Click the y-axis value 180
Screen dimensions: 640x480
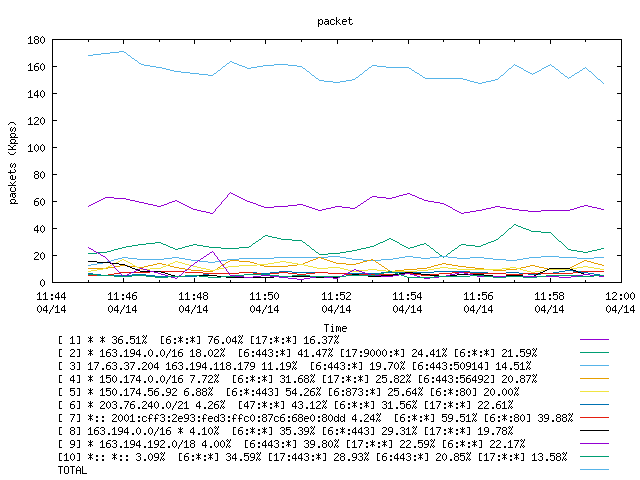point(36,40)
